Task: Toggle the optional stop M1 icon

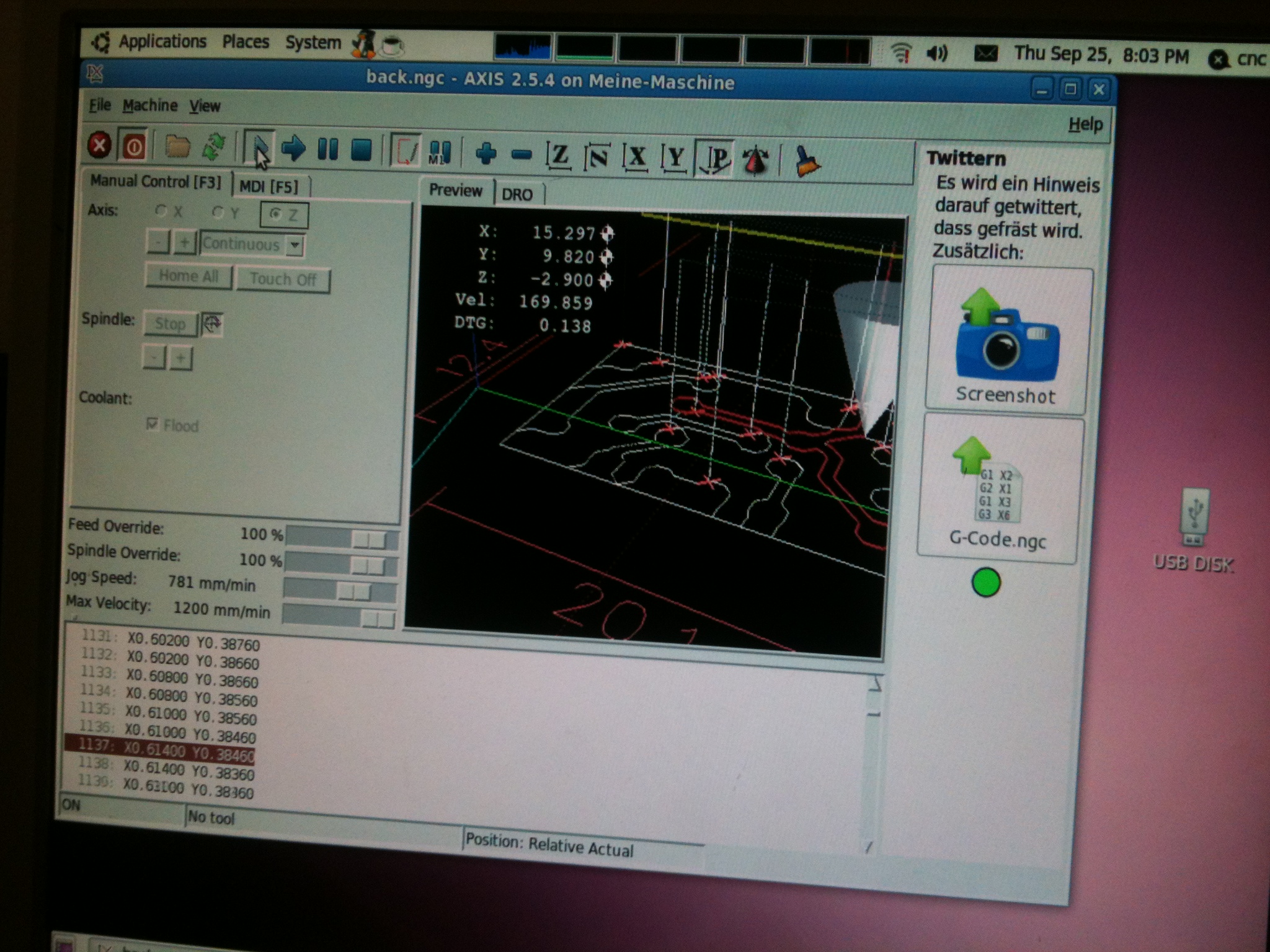Action: click(440, 152)
